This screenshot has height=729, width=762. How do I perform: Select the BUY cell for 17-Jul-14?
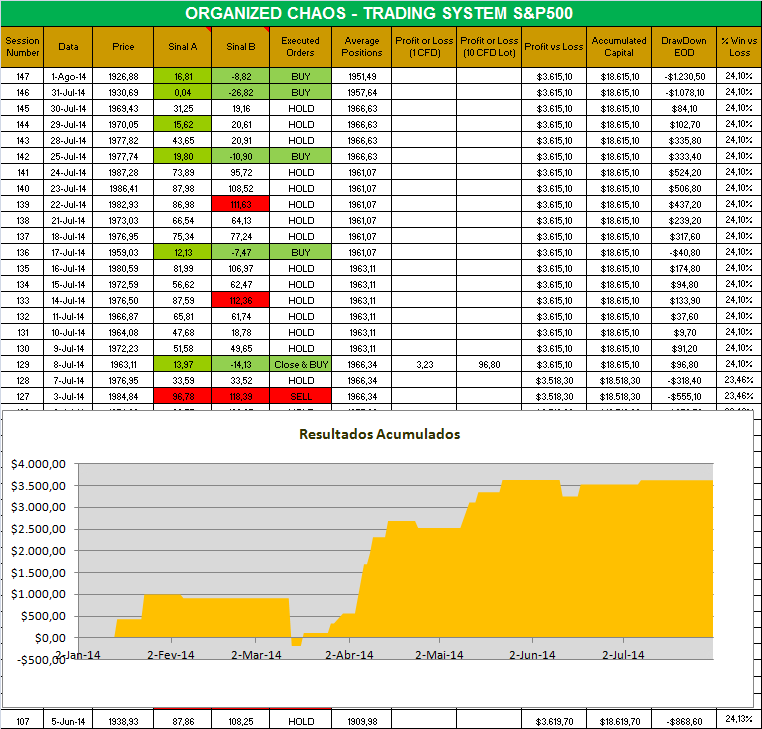300,253
